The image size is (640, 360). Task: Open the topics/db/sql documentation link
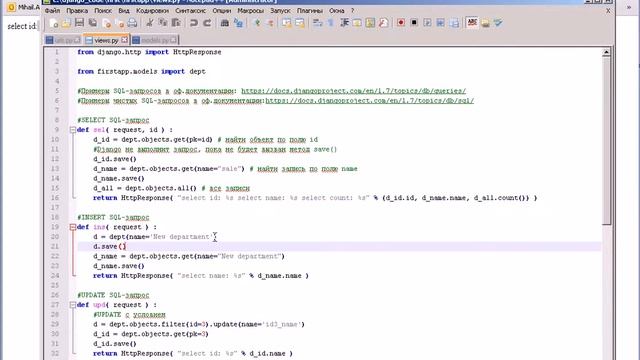coord(369,101)
